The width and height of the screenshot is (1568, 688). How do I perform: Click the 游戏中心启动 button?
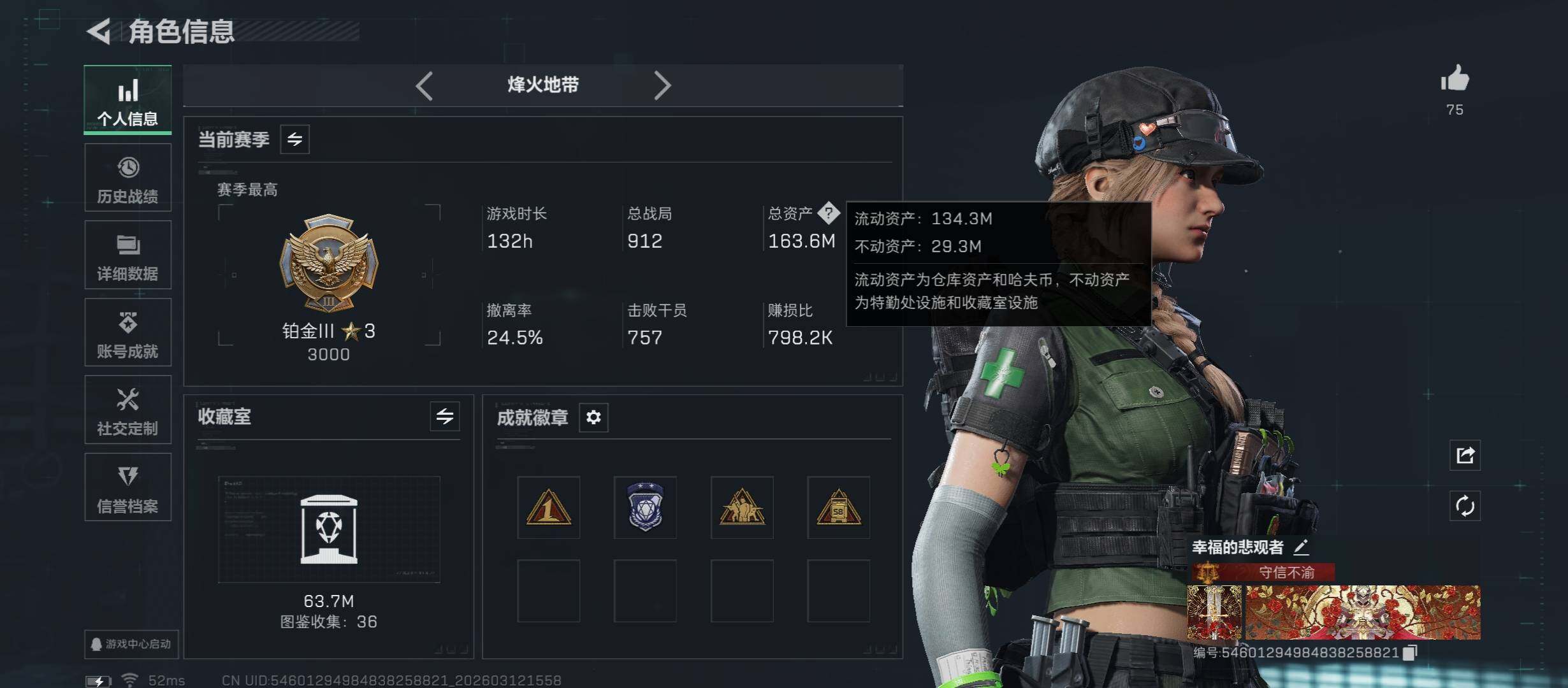[x=131, y=644]
